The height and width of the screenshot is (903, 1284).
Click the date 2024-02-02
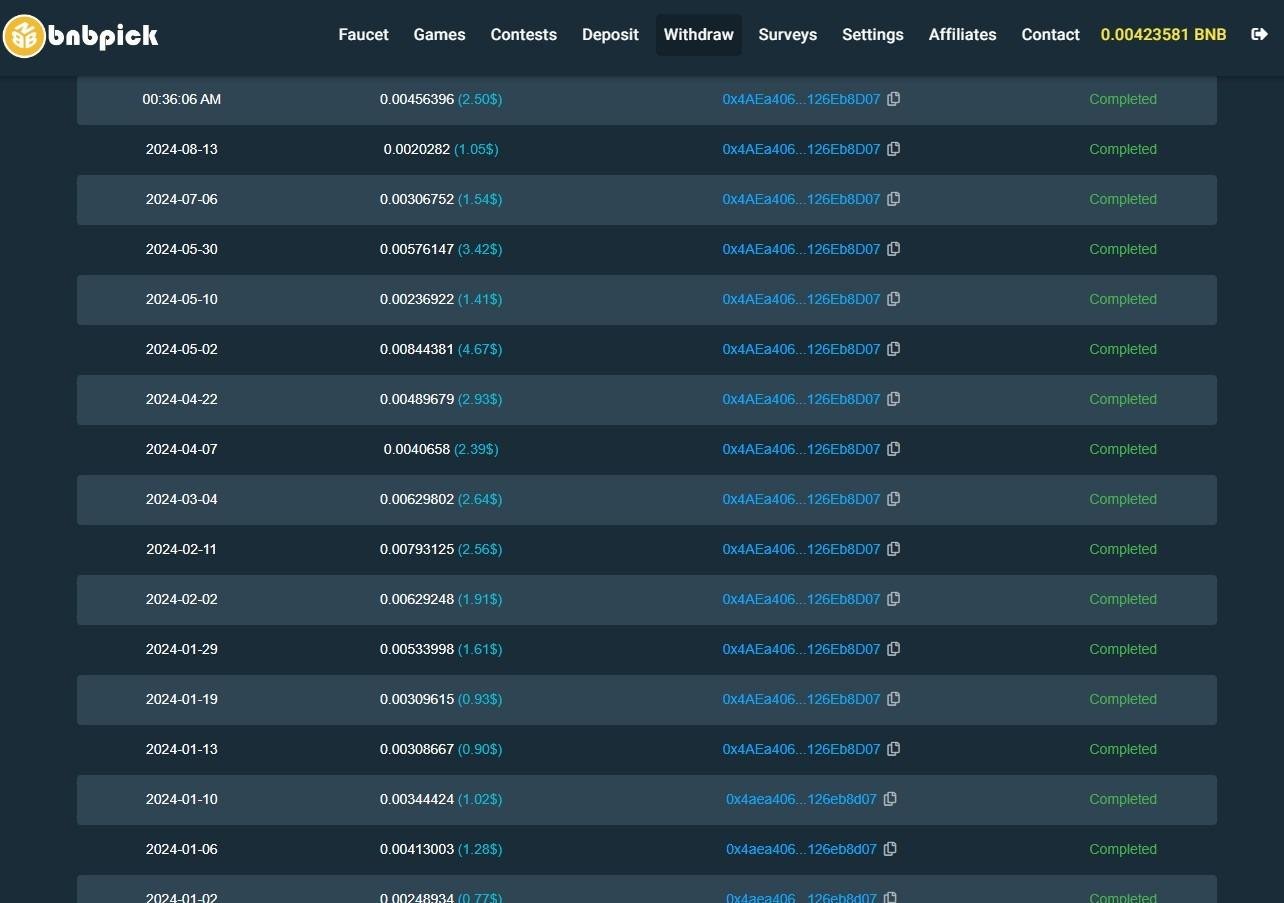coord(182,599)
